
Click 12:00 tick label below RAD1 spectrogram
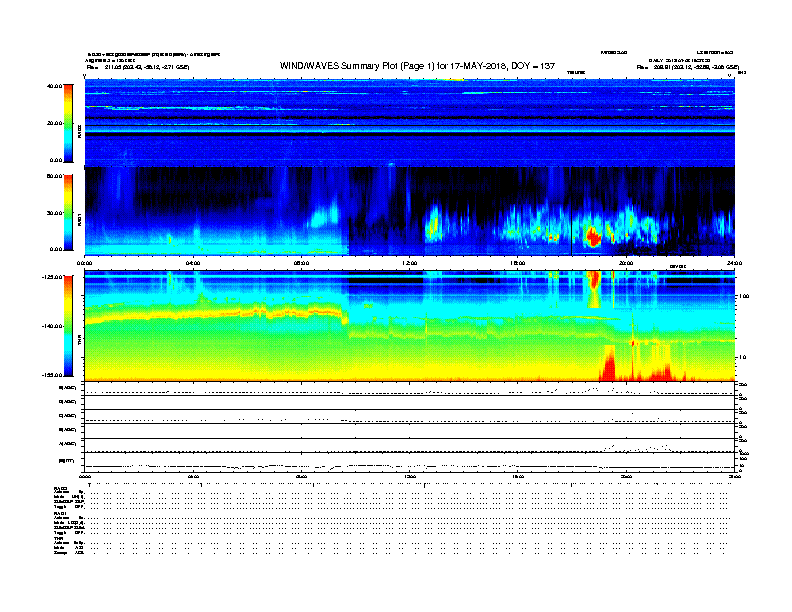[409, 263]
